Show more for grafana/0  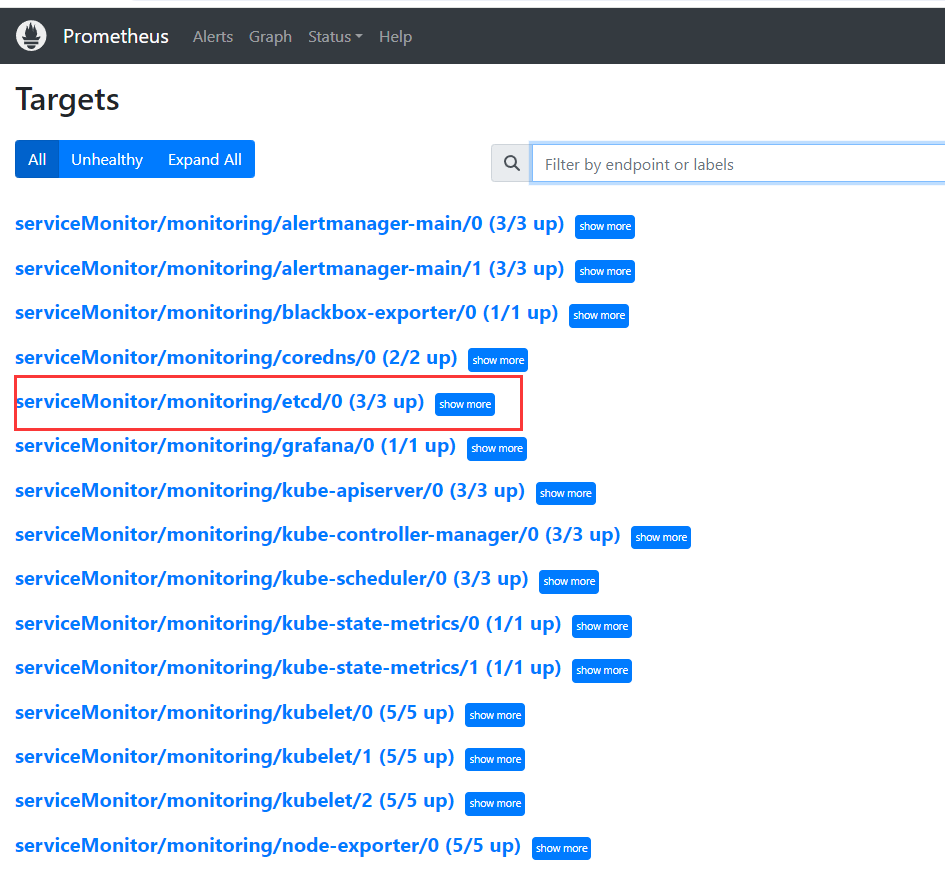[x=497, y=449]
